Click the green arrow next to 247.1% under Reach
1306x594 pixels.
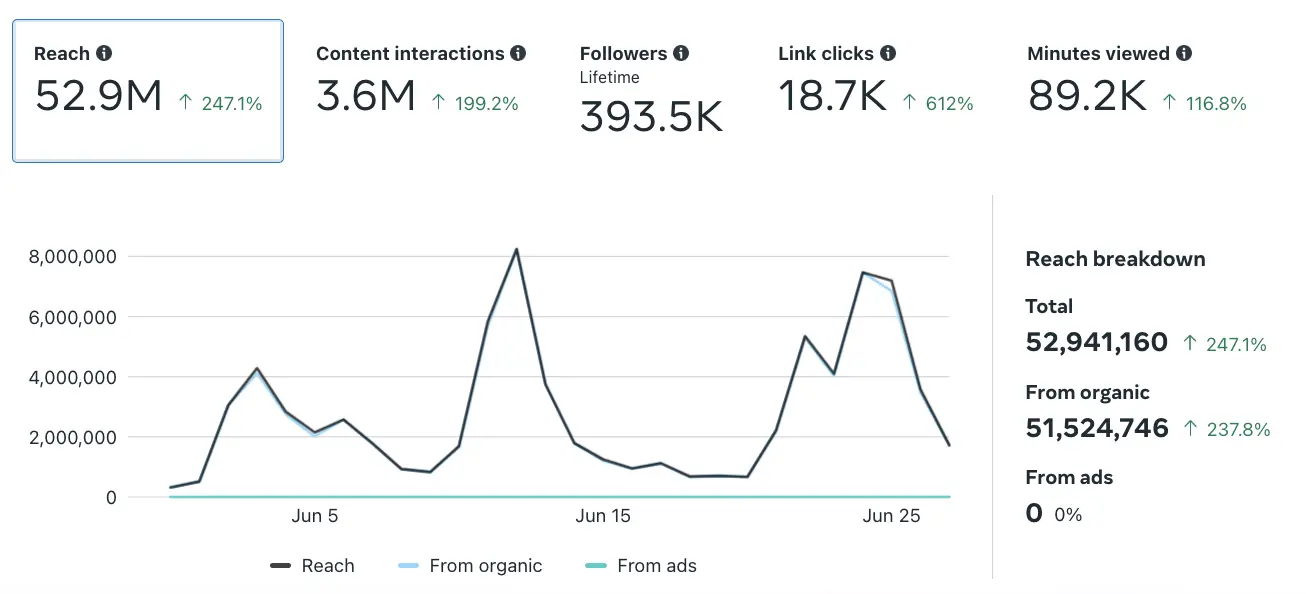click(x=185, y=102)
